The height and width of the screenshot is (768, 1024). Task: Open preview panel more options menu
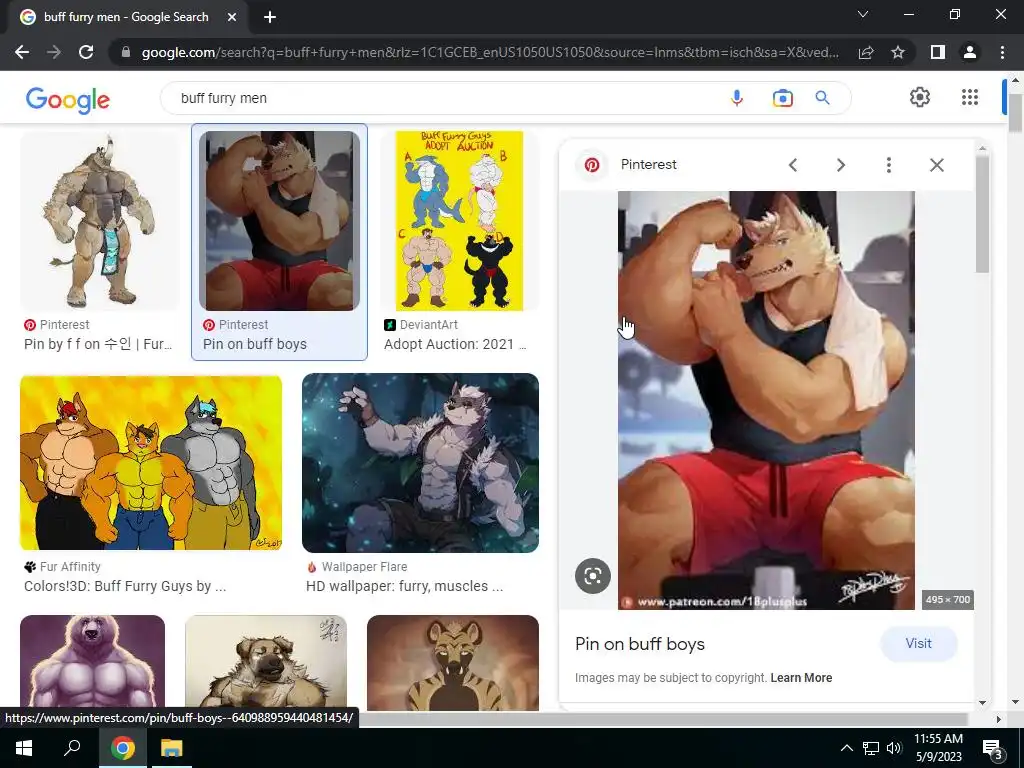coord(889,165)
